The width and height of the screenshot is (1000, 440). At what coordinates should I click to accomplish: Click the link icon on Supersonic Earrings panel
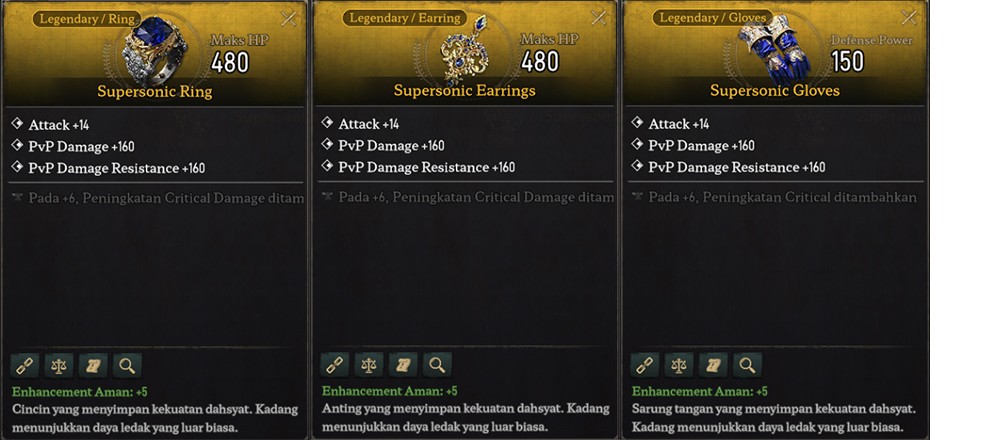(x=335, y=365)
